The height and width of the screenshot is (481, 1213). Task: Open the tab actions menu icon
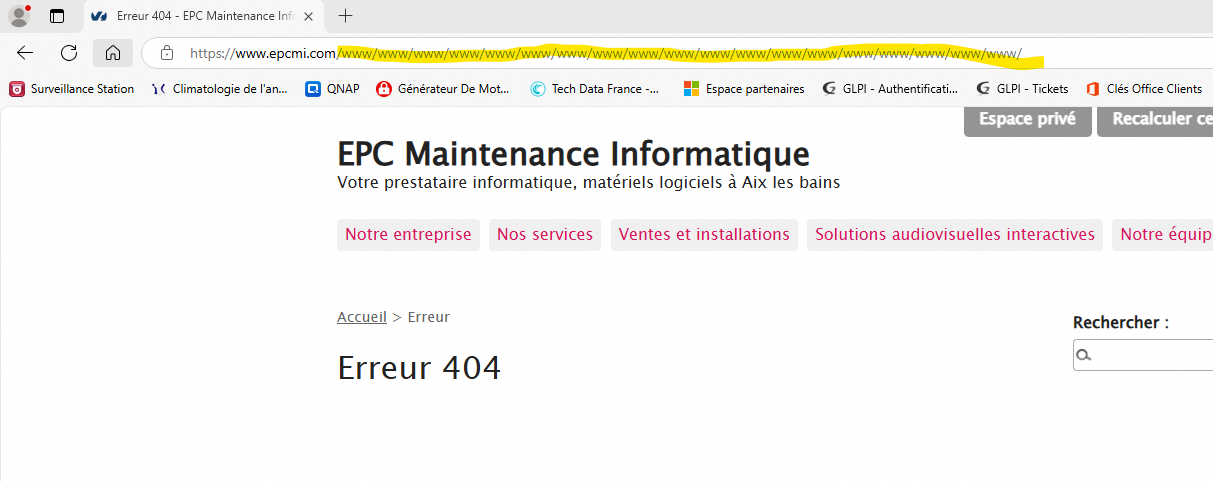[x=57, y=16]
